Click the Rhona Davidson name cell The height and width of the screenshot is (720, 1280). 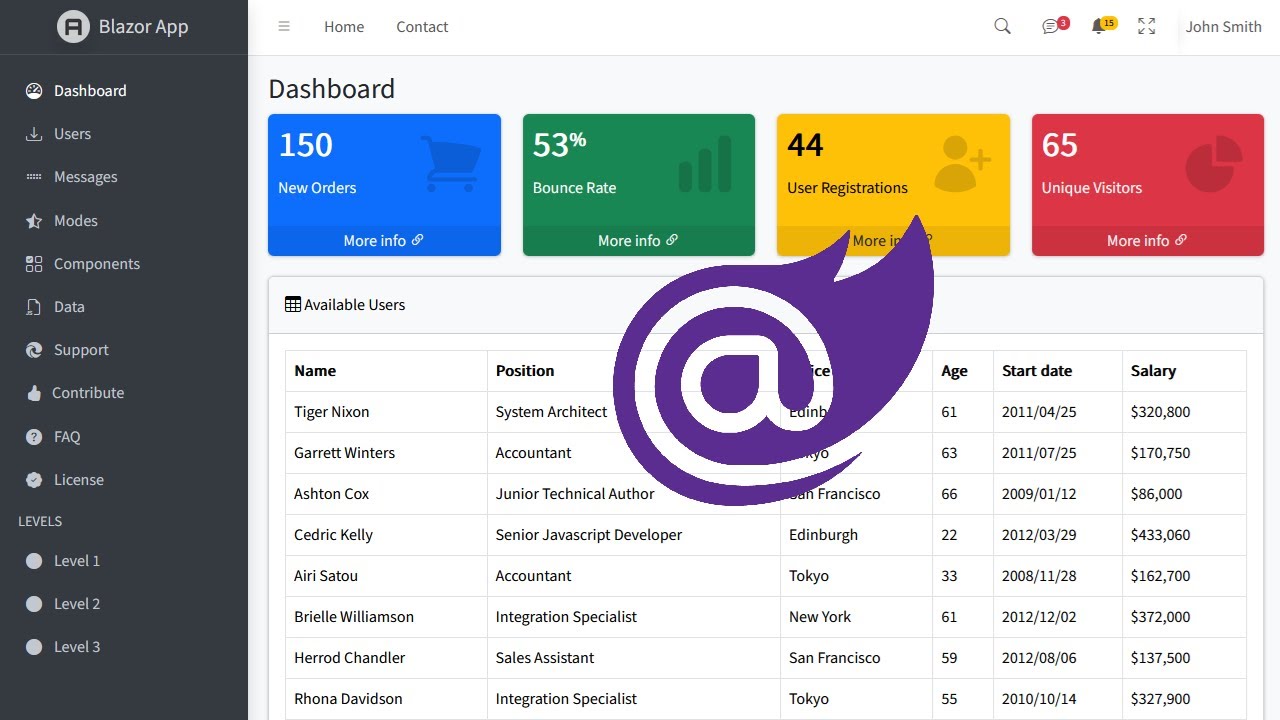386,699
